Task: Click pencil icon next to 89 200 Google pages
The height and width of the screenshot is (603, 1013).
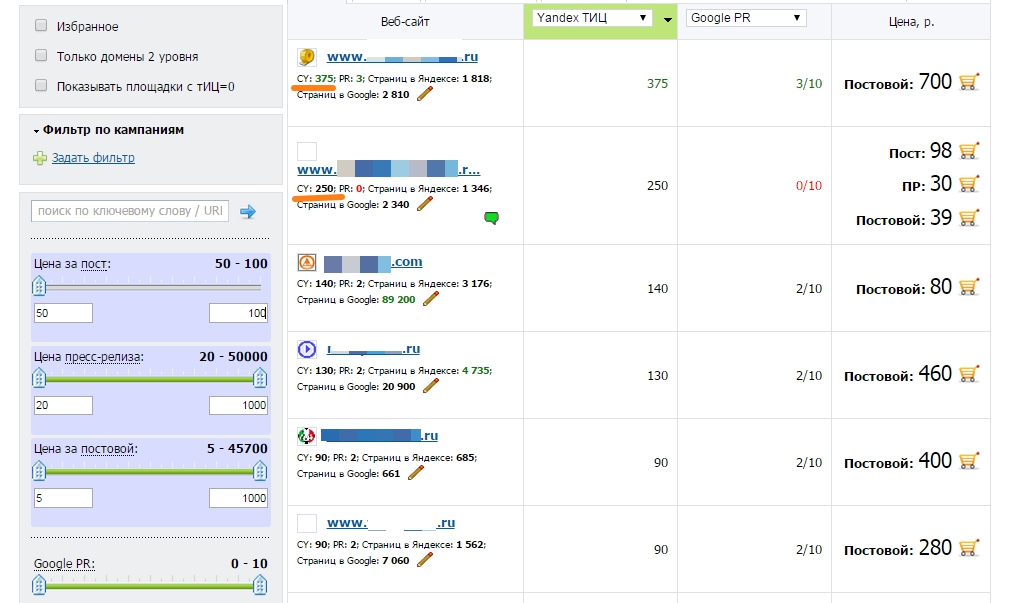Action: (430, 299)
